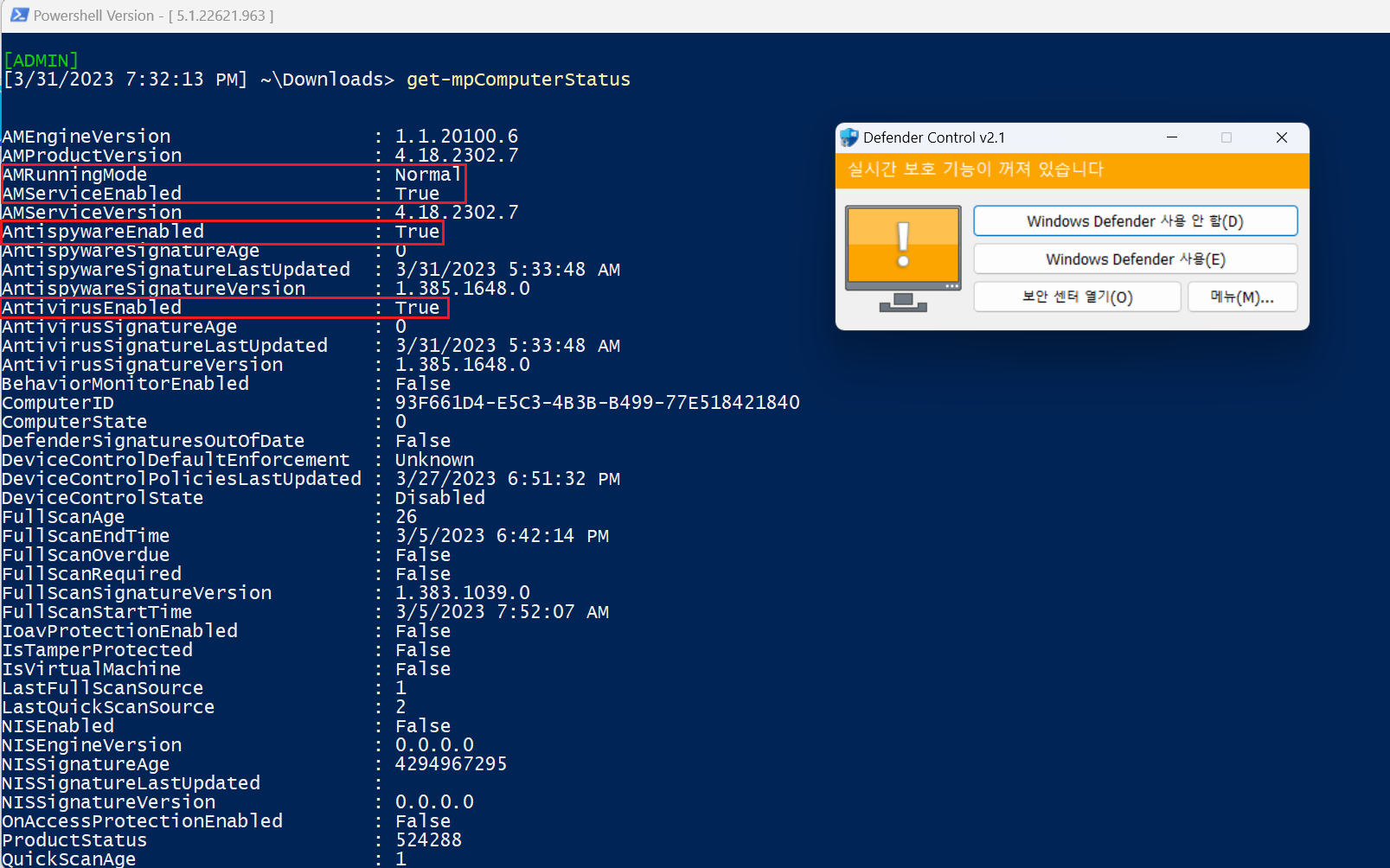Click the orange real-time protection off banner

click(x=1073, y=170)
